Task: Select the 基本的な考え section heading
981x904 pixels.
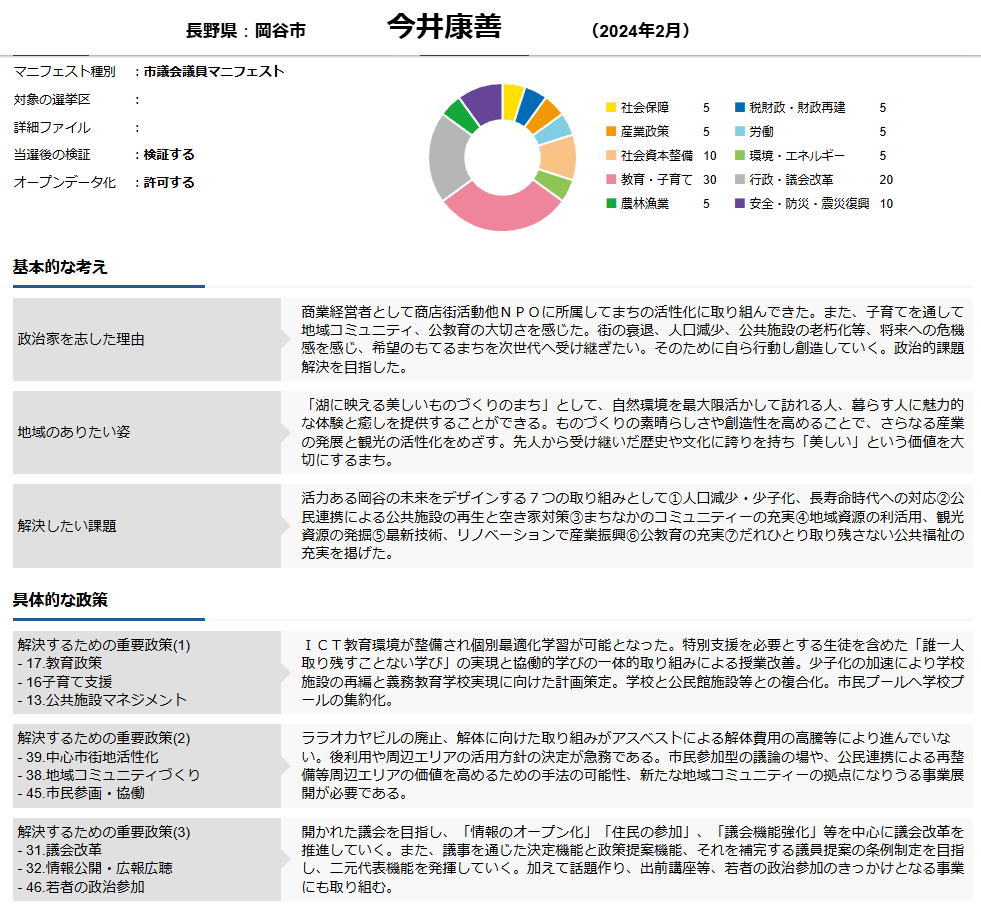Action: point(60,267)
